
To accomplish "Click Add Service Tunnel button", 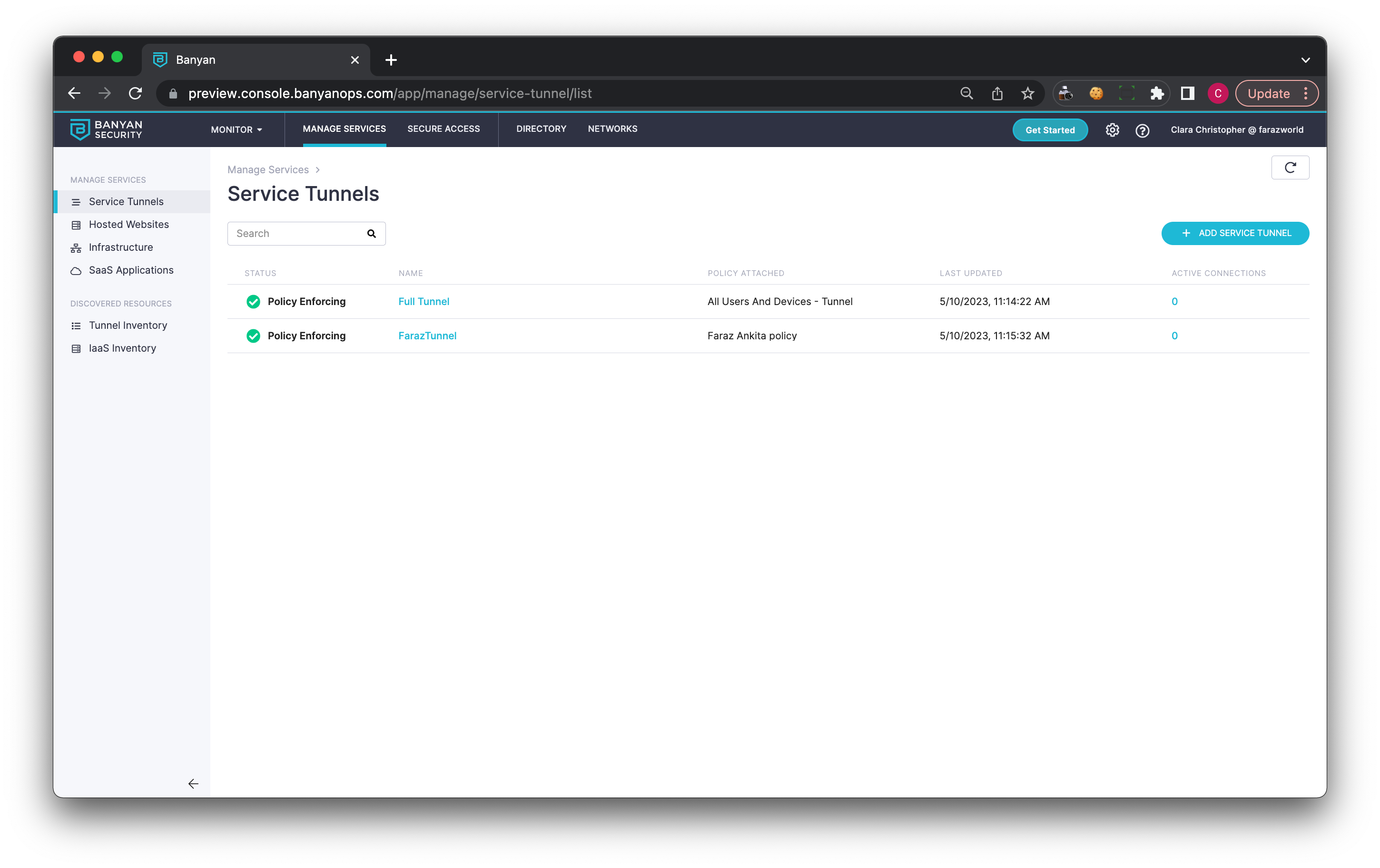I will [x=1234, y=233].
